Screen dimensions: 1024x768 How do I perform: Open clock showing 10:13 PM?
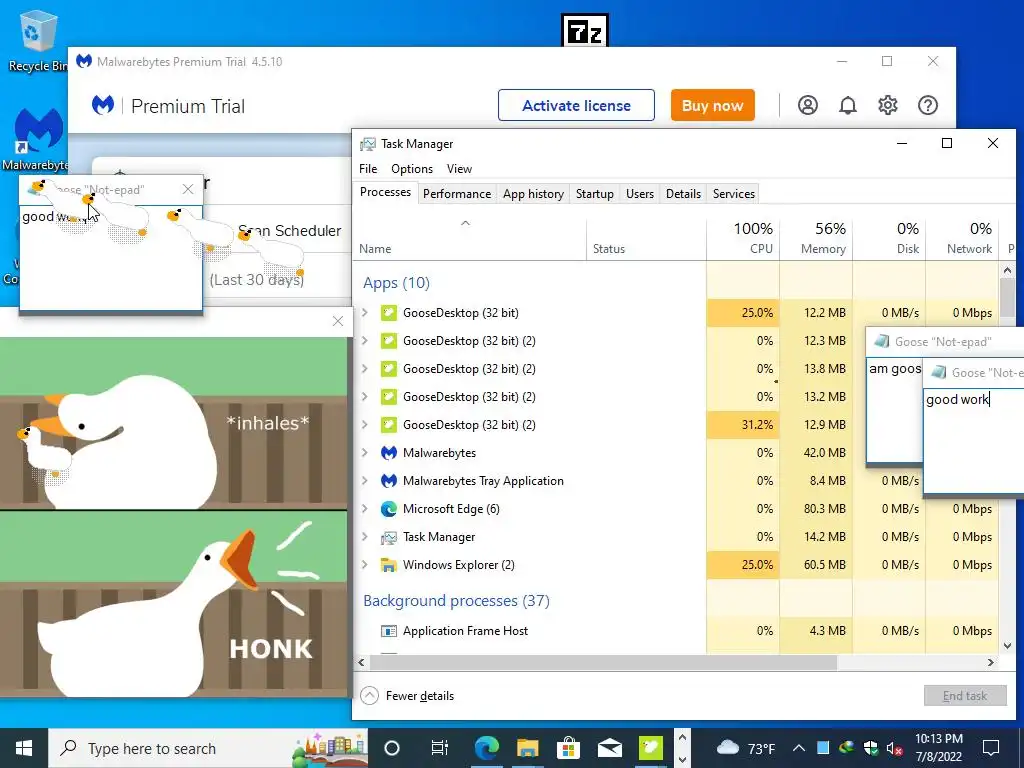tap(938, 748)
